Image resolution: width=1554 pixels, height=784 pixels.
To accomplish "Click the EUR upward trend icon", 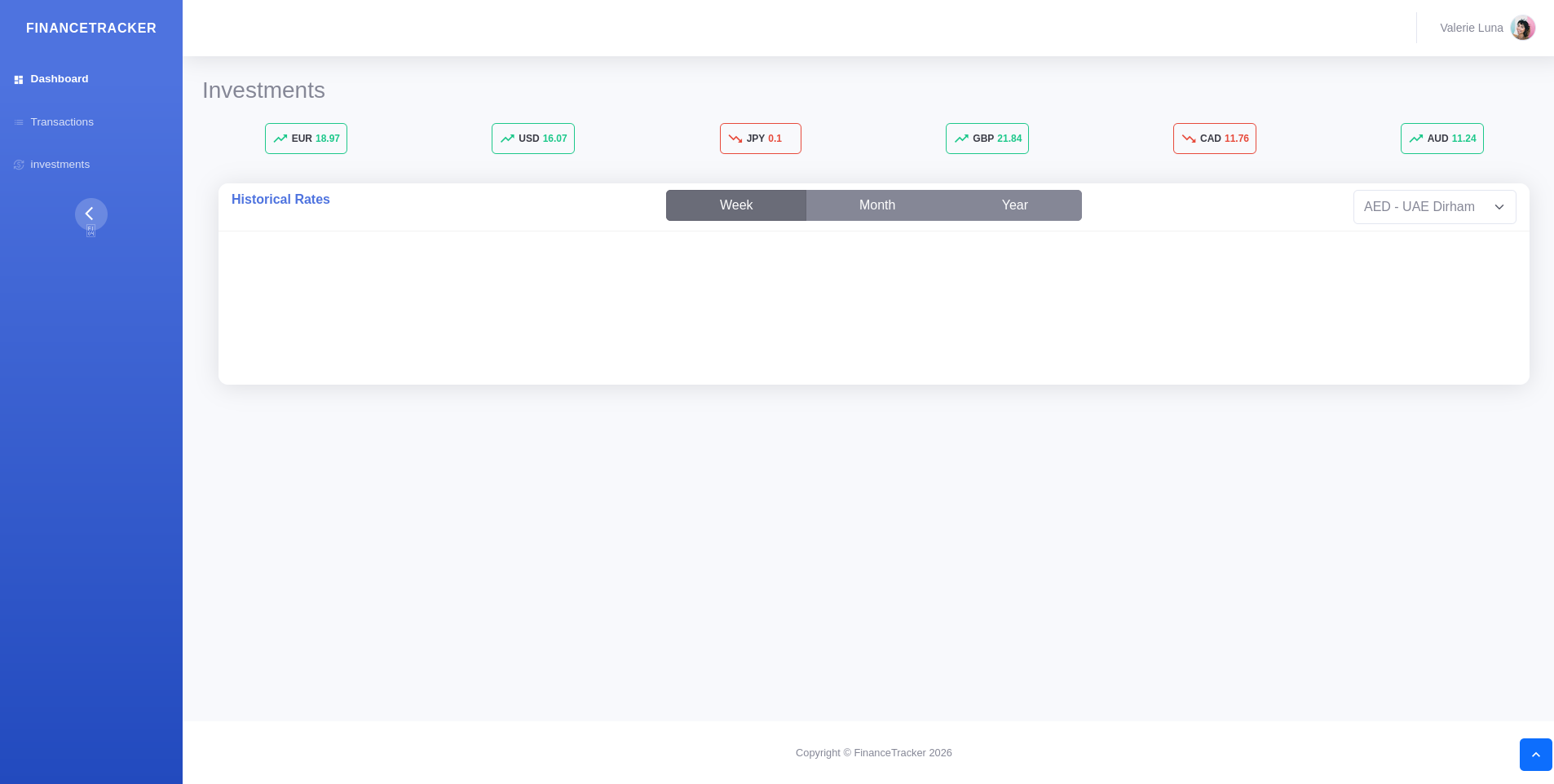I will [280, 139].
